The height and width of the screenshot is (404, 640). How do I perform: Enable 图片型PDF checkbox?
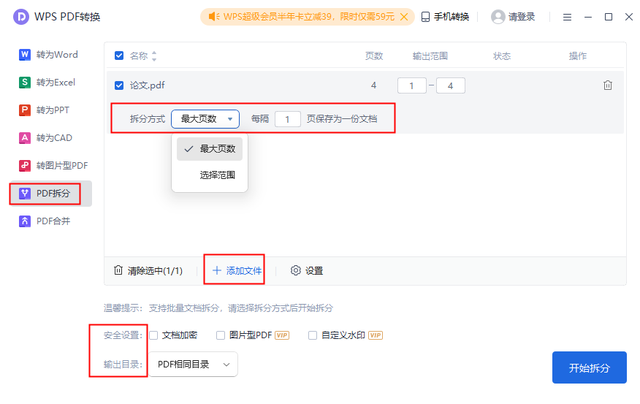(x=220, y=335)
